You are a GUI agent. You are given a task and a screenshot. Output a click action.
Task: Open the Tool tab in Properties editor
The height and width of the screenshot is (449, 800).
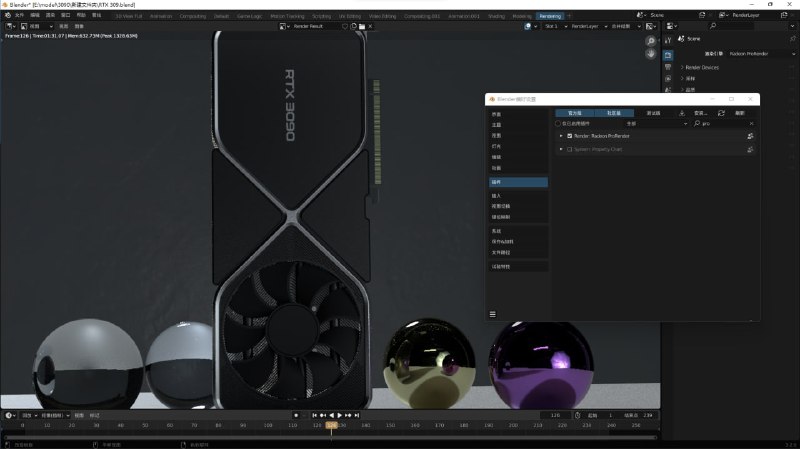(668, 40)
